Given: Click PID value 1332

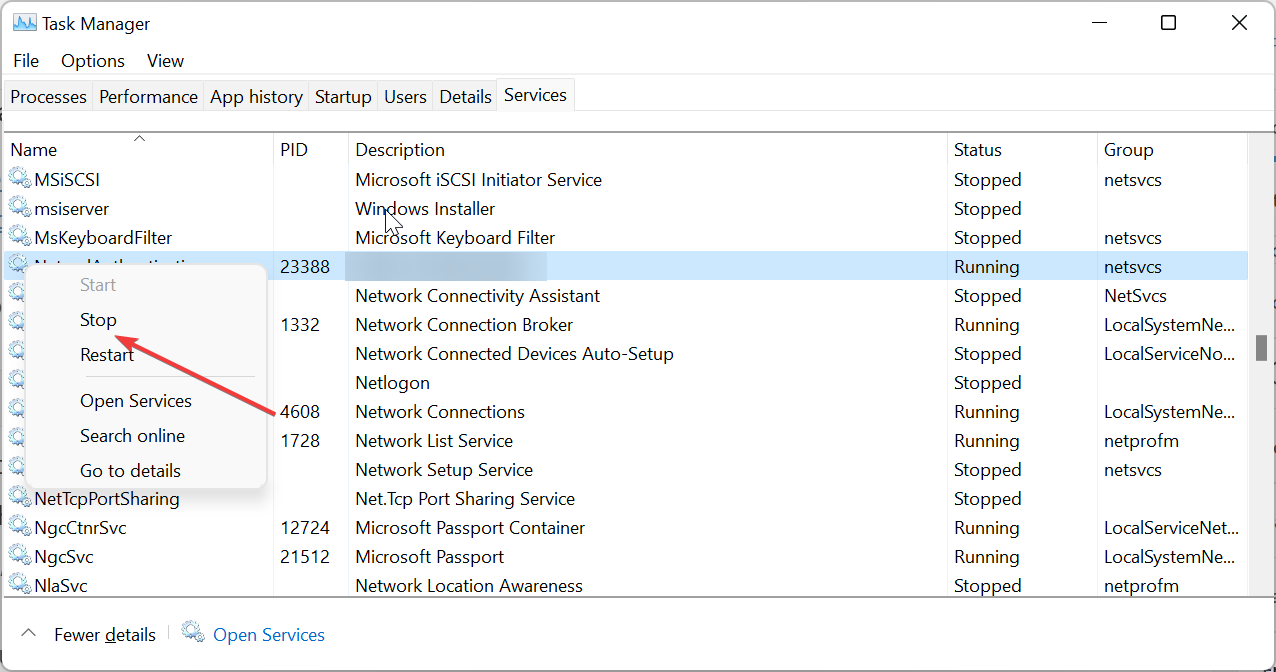Looking at the screenshot, I should pyautogui.click(x=300, y=325).
